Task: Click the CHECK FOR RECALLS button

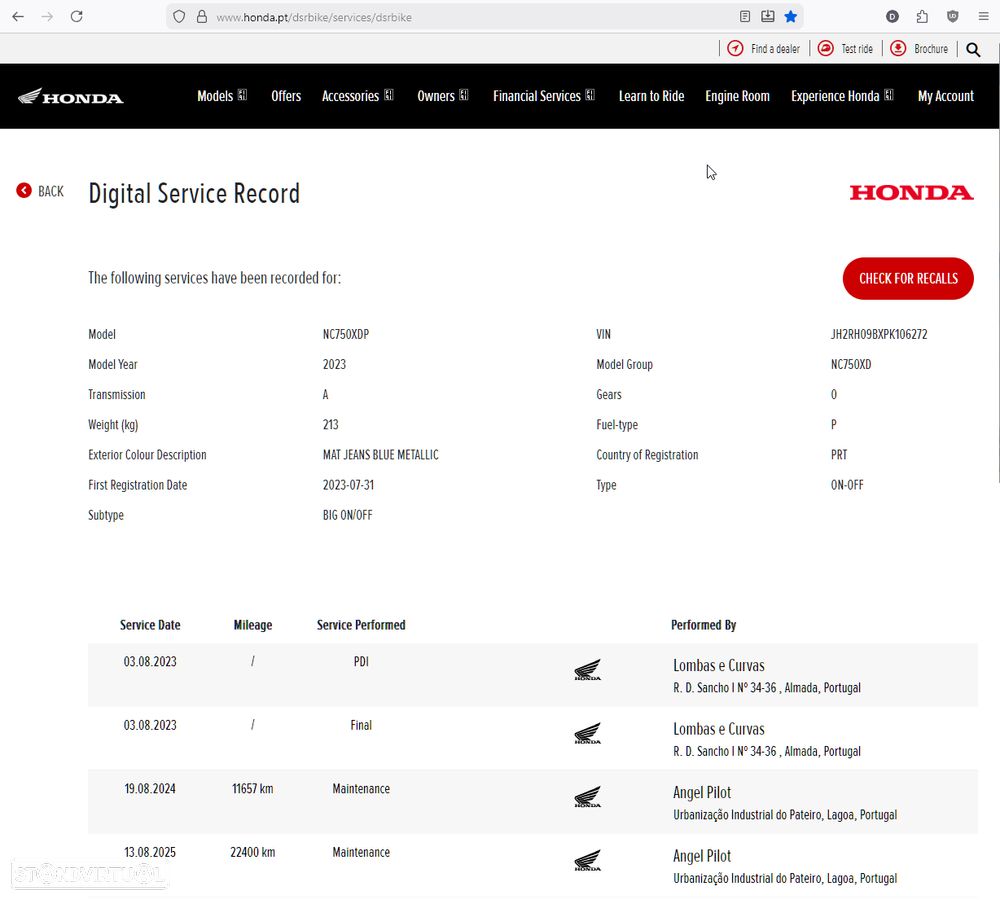Action: tap(908, 278)
